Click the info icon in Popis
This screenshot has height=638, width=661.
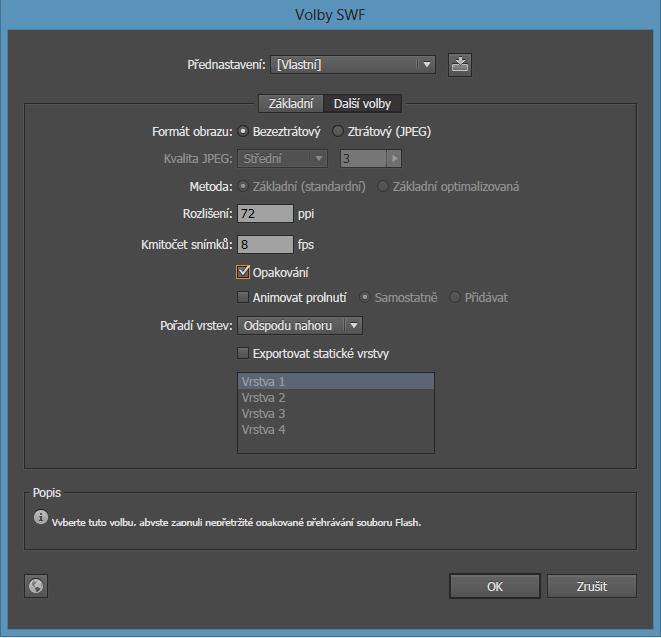click(41, 517)
